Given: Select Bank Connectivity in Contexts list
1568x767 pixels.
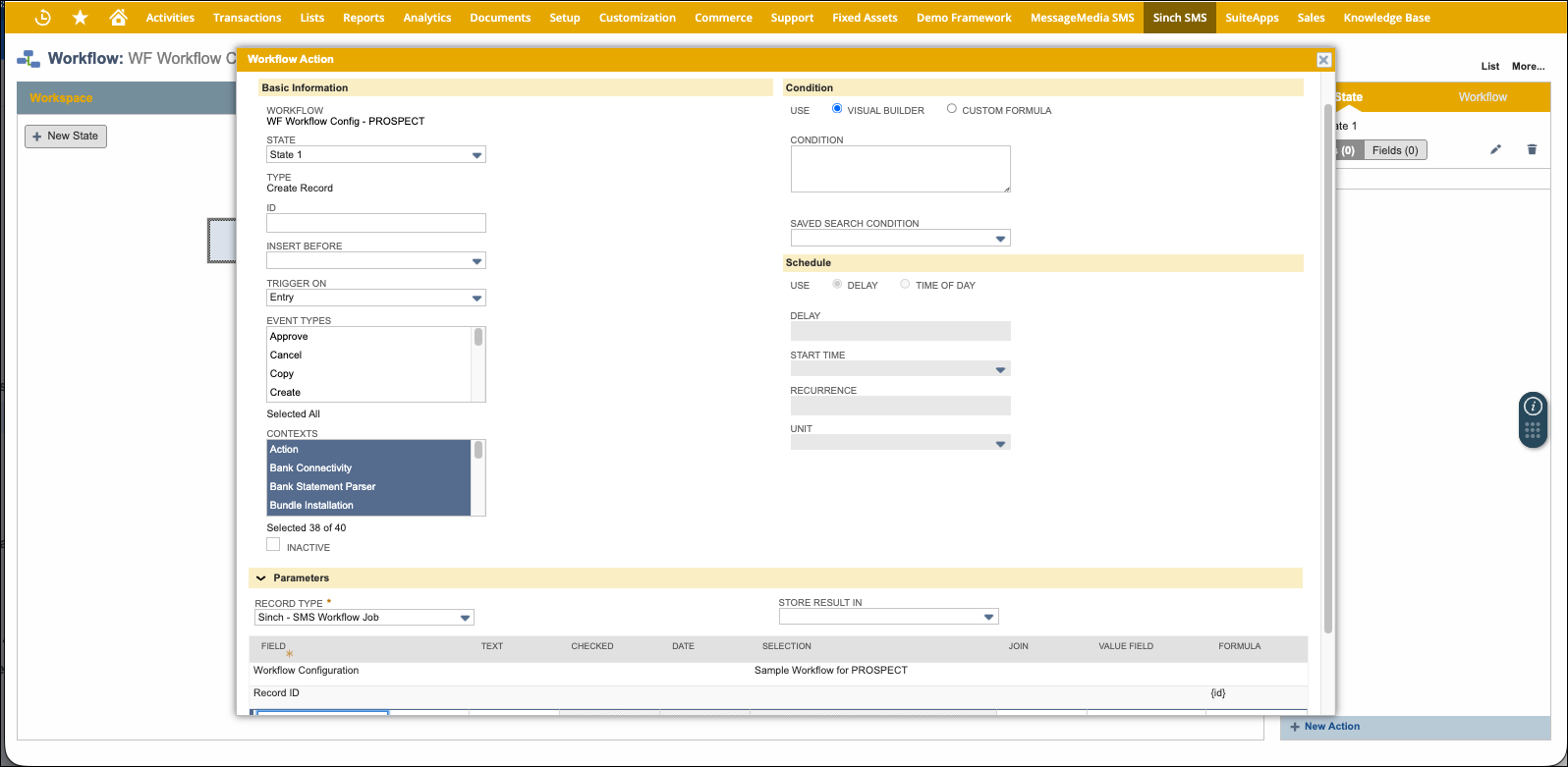Looking at the screenshot, I should click(x=369, y=468).
